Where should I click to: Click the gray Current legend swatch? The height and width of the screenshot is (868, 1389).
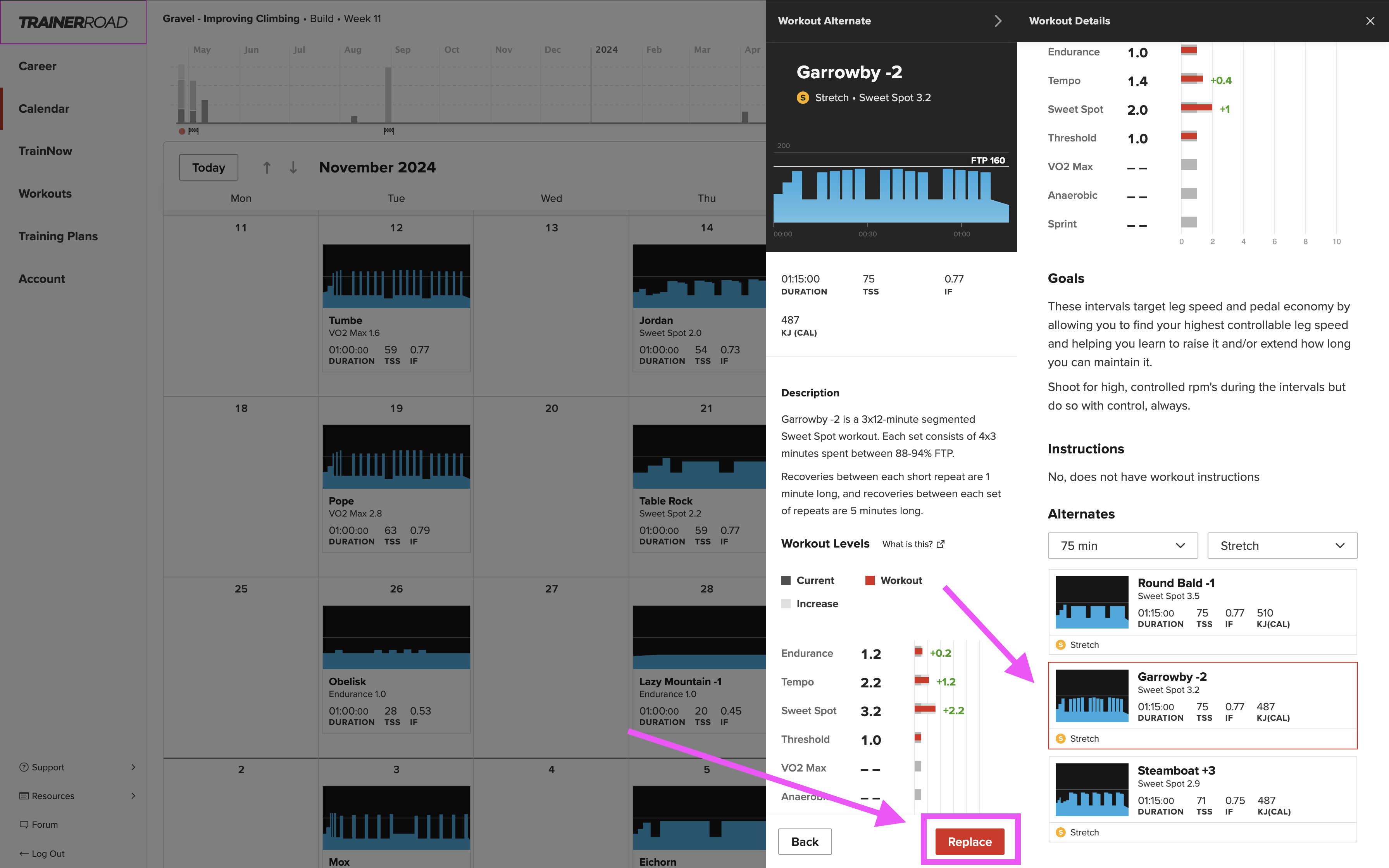click(786, 580)
